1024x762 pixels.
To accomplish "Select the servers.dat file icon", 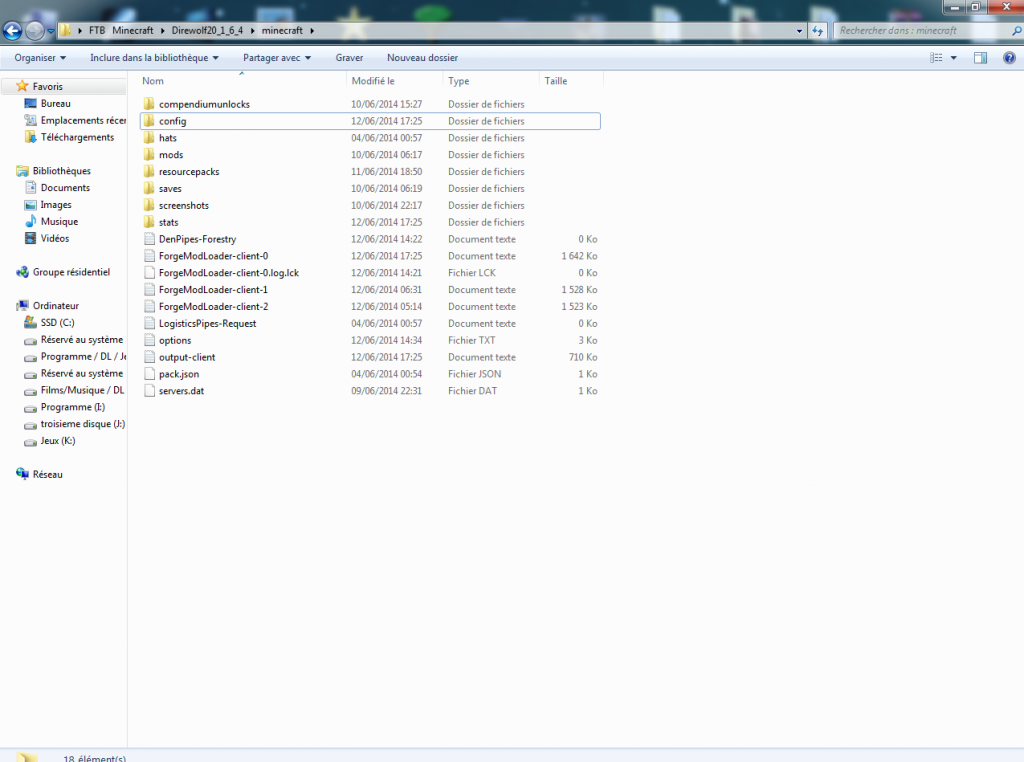I will [150, 391].
